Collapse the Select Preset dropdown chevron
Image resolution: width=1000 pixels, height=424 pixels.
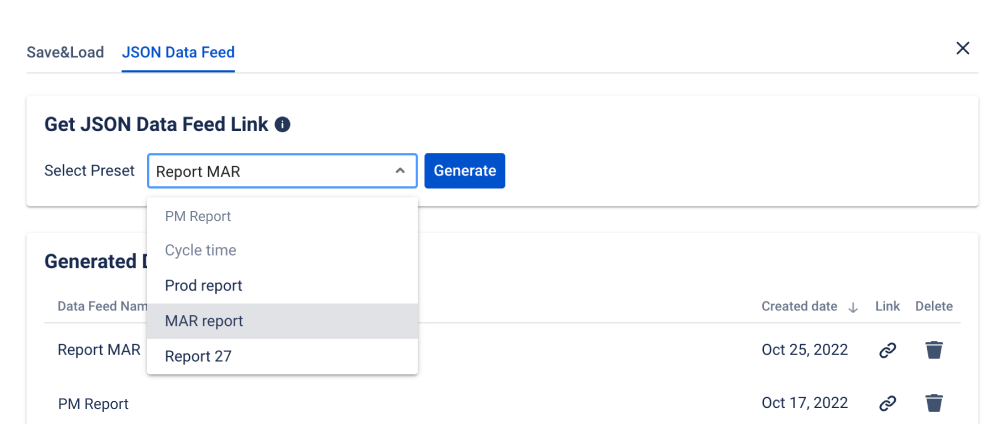point(400,171)
